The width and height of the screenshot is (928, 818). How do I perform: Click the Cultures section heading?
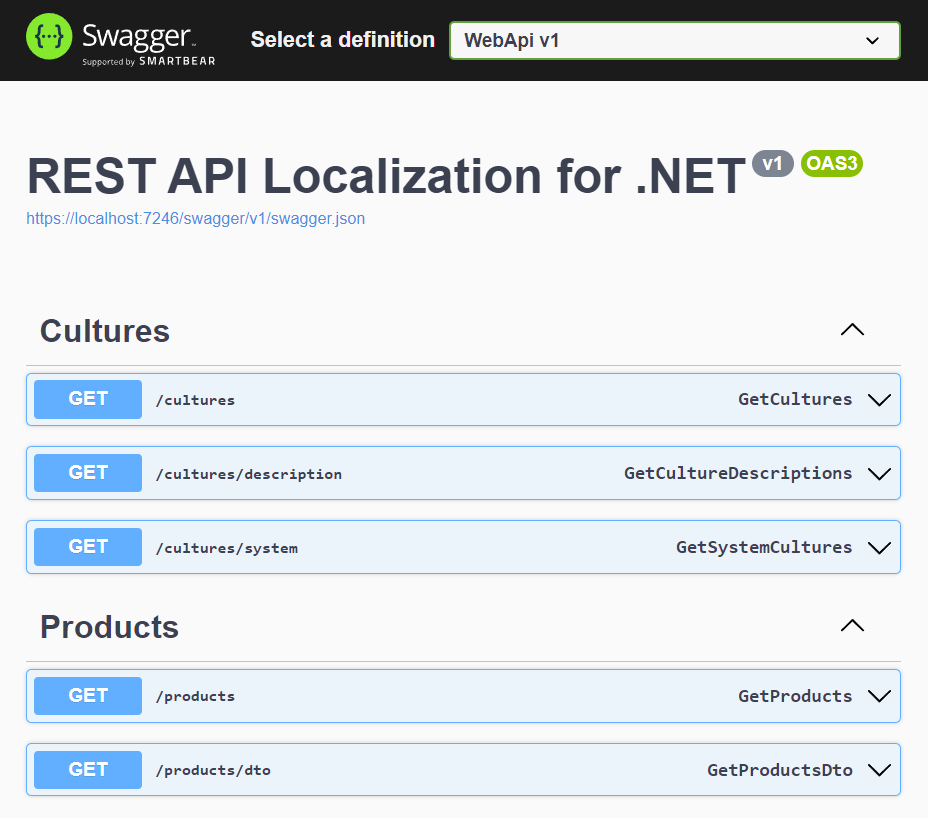[105, 331]
